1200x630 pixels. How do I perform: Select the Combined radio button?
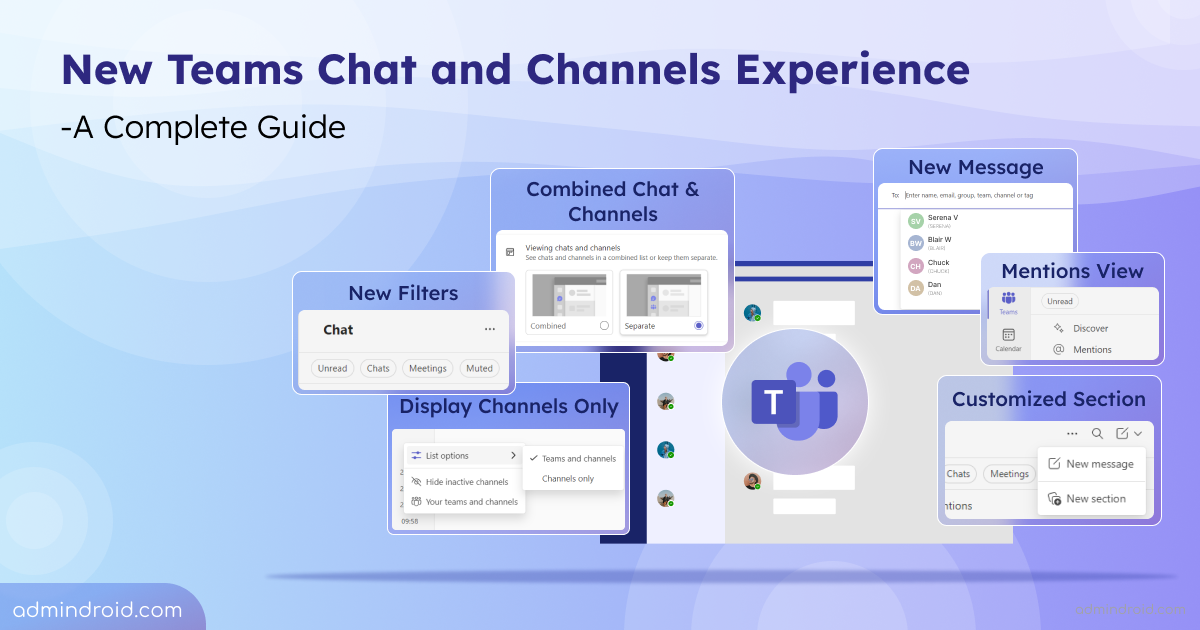click(604, 326)
